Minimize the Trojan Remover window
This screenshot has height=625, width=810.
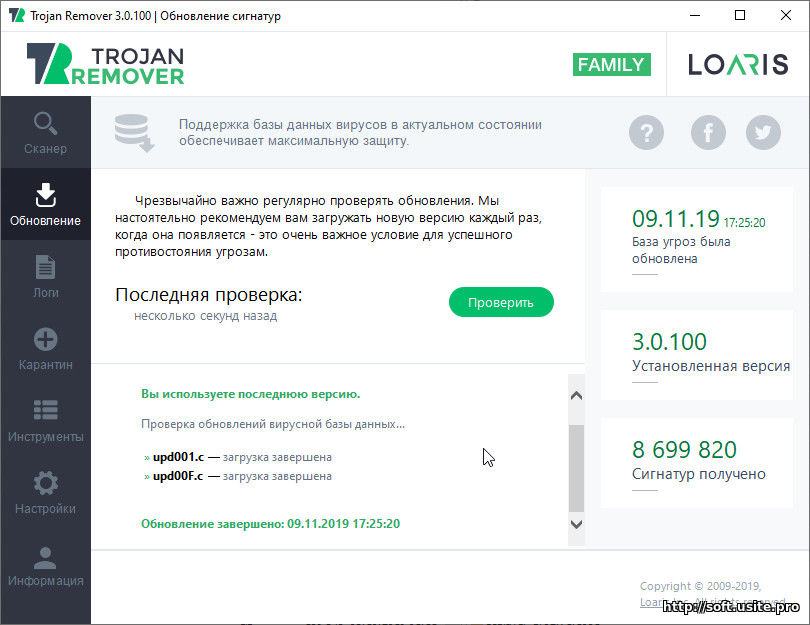point(695,15)
